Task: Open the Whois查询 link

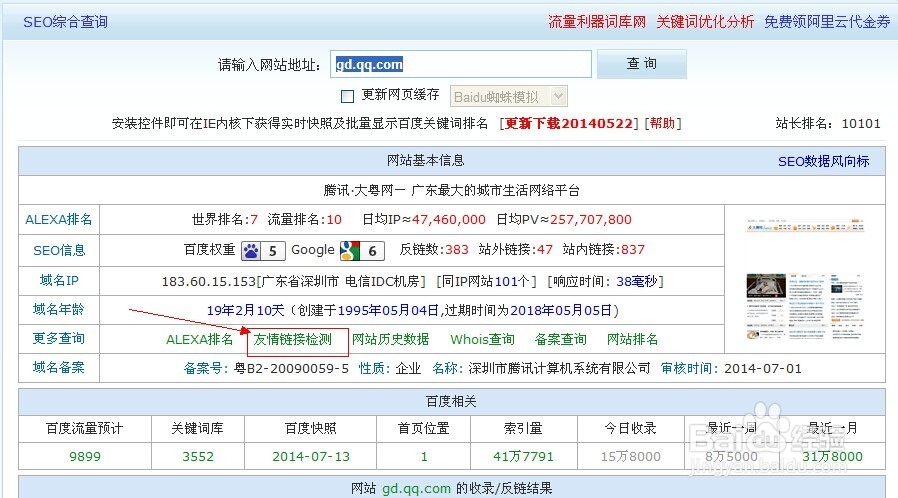Action: click(482, 339)
